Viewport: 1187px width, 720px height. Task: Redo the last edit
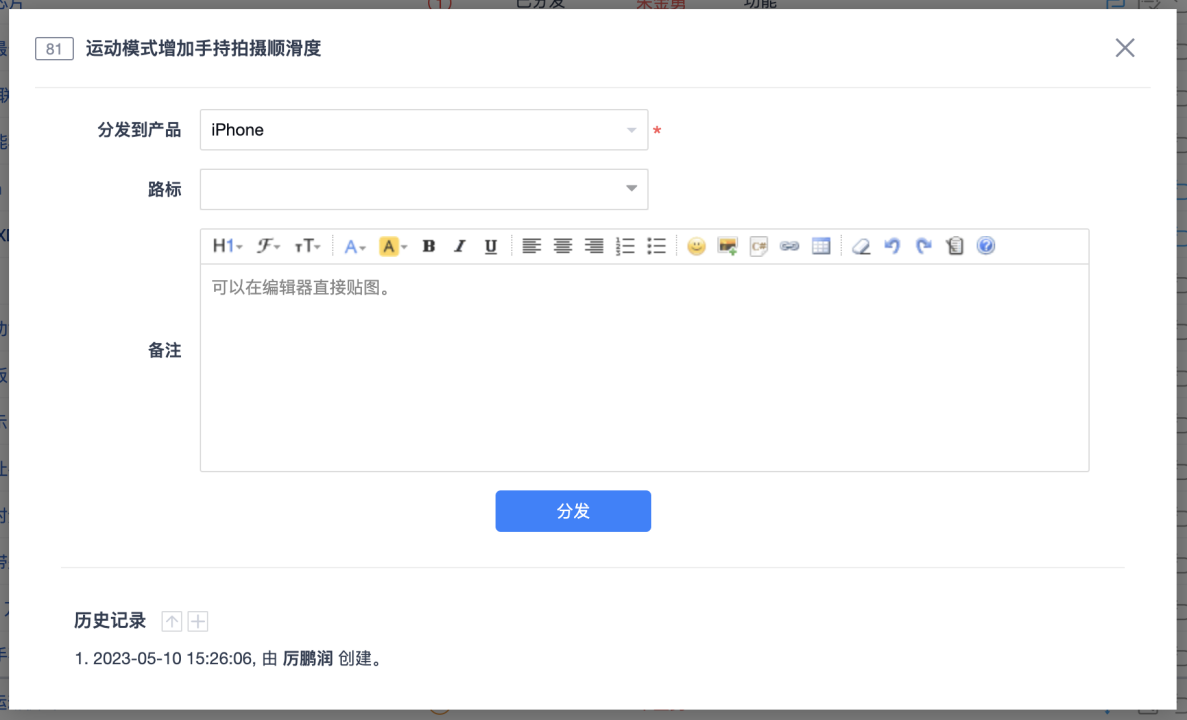click(x=923, y=246)
